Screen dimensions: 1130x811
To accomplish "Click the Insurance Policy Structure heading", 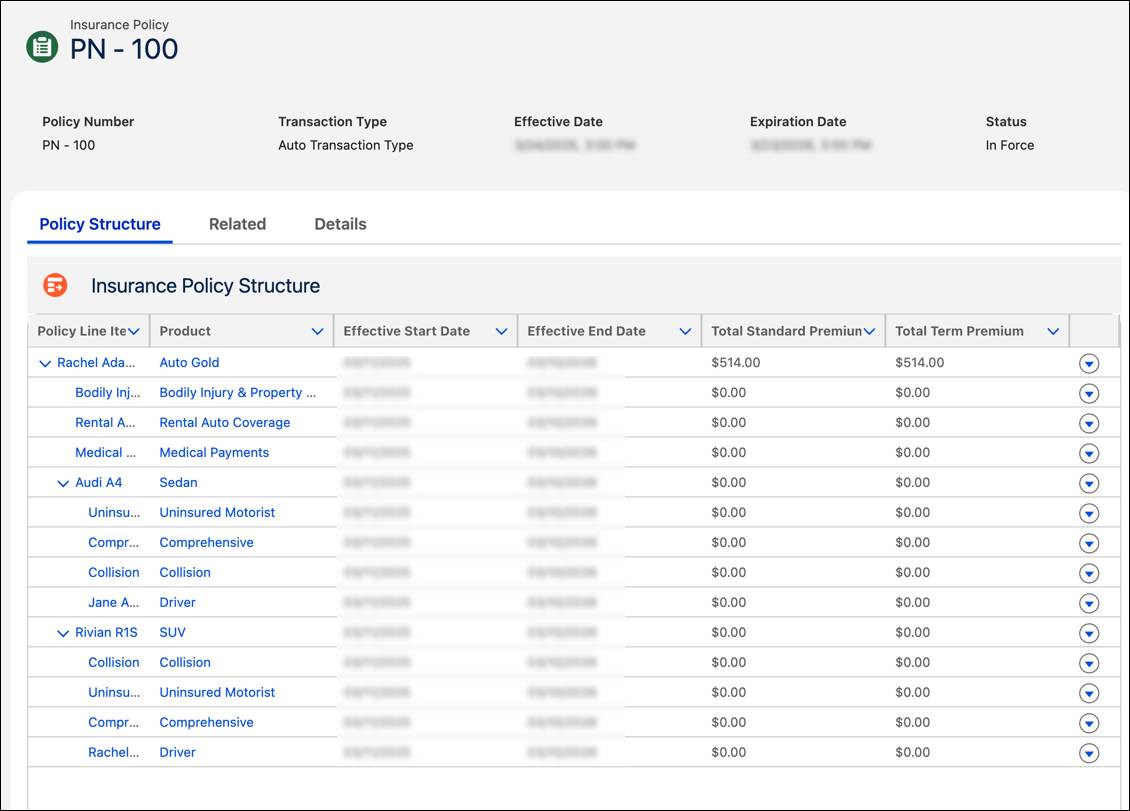I will coord(205,285).
